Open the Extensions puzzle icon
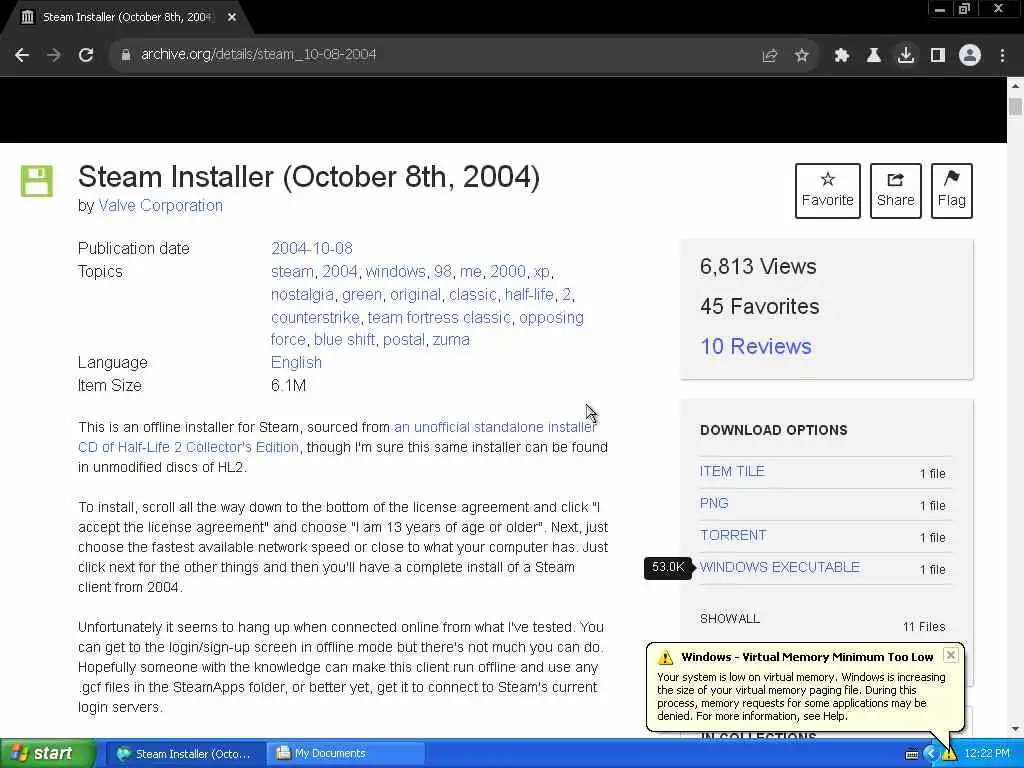The image size is (1024, 768). (x=842, y=56)
